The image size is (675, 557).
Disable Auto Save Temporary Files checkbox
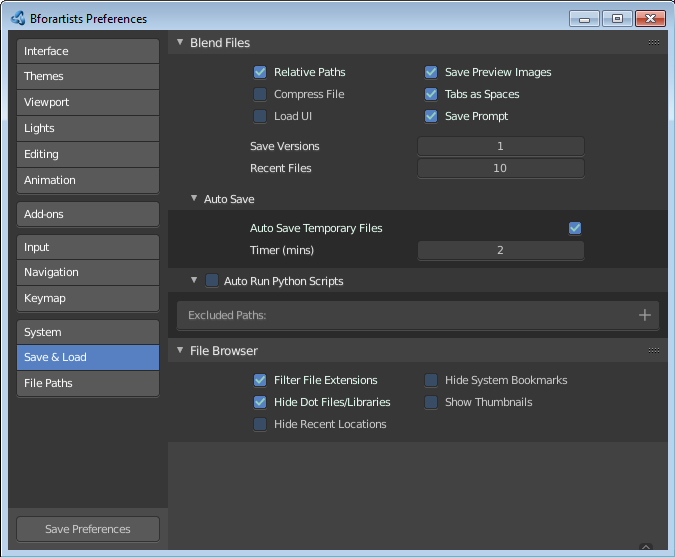point(575,228)
